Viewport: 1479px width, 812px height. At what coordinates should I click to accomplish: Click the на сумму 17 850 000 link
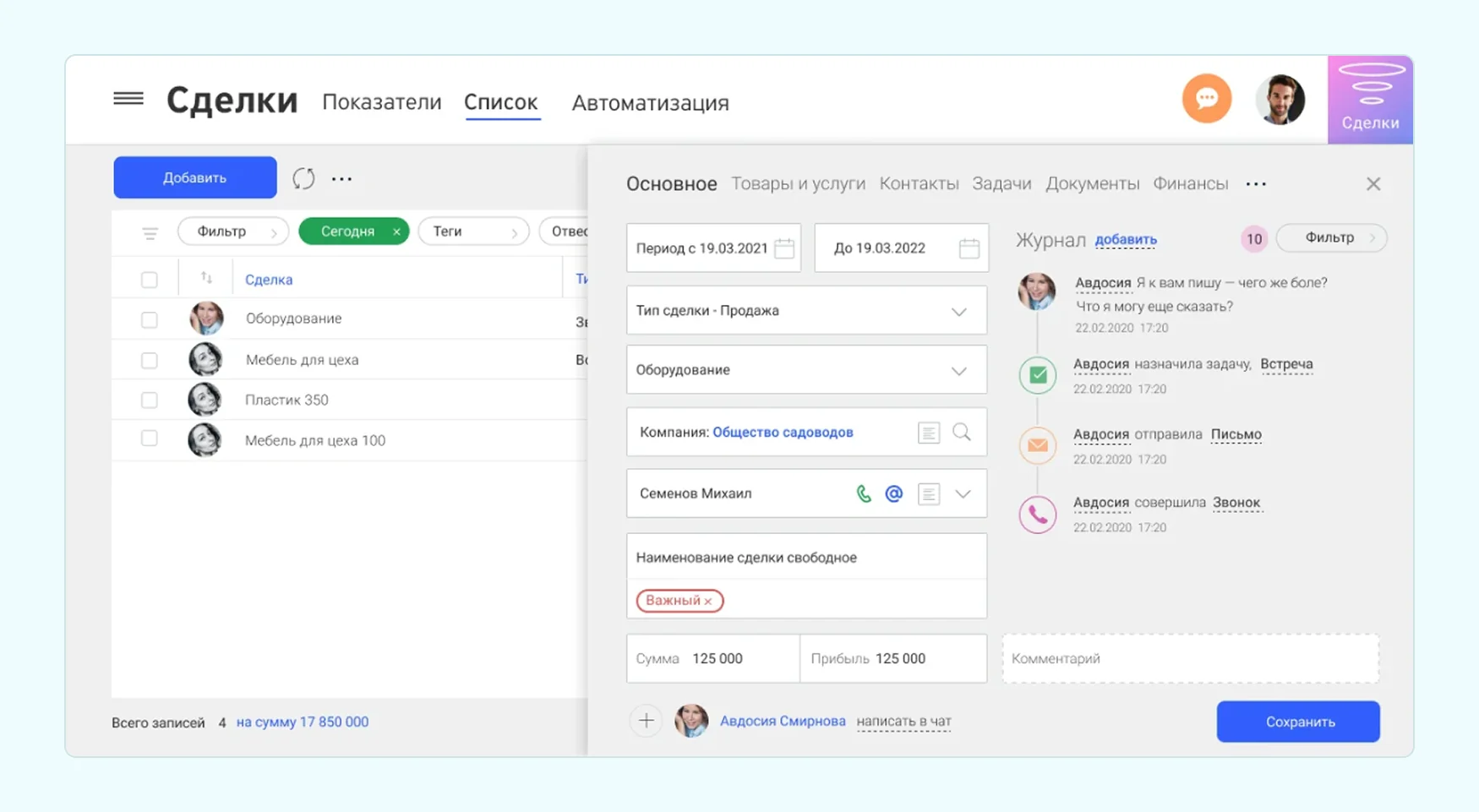click(303, 722)
